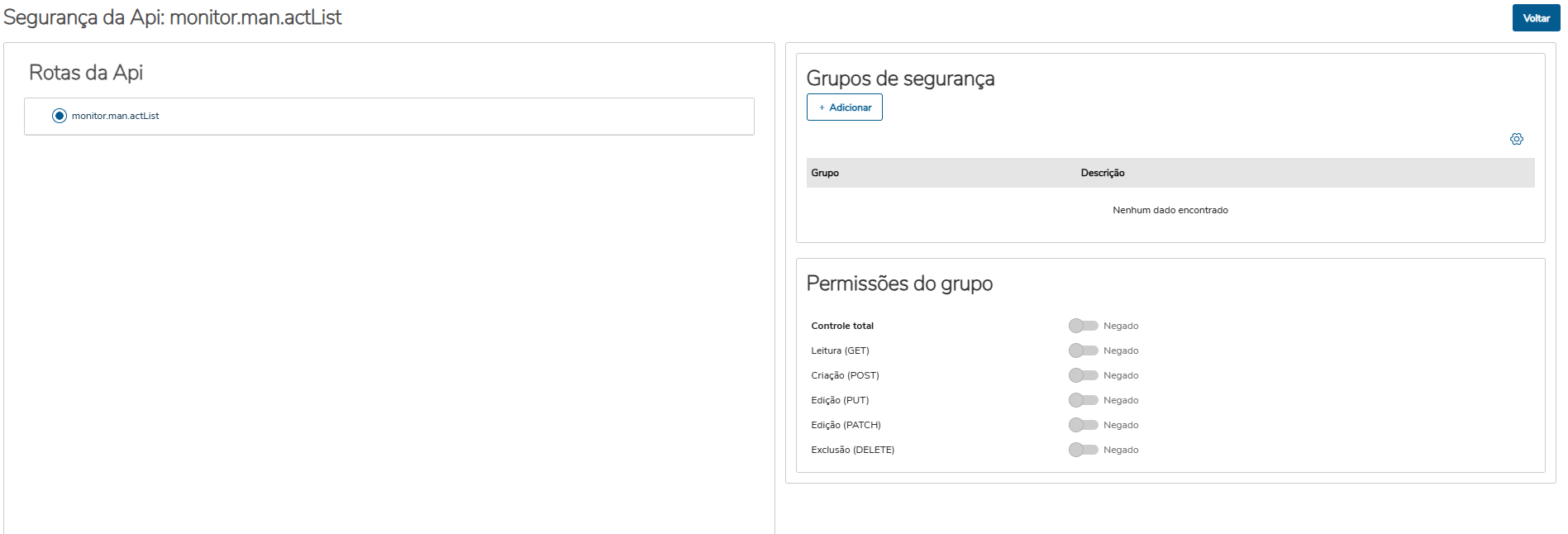Image resolution: width=1568 pixels, height=534 pixels.
Task: Enable the Leitura (GET) permission switch
Action: [x=1083, y=350]
